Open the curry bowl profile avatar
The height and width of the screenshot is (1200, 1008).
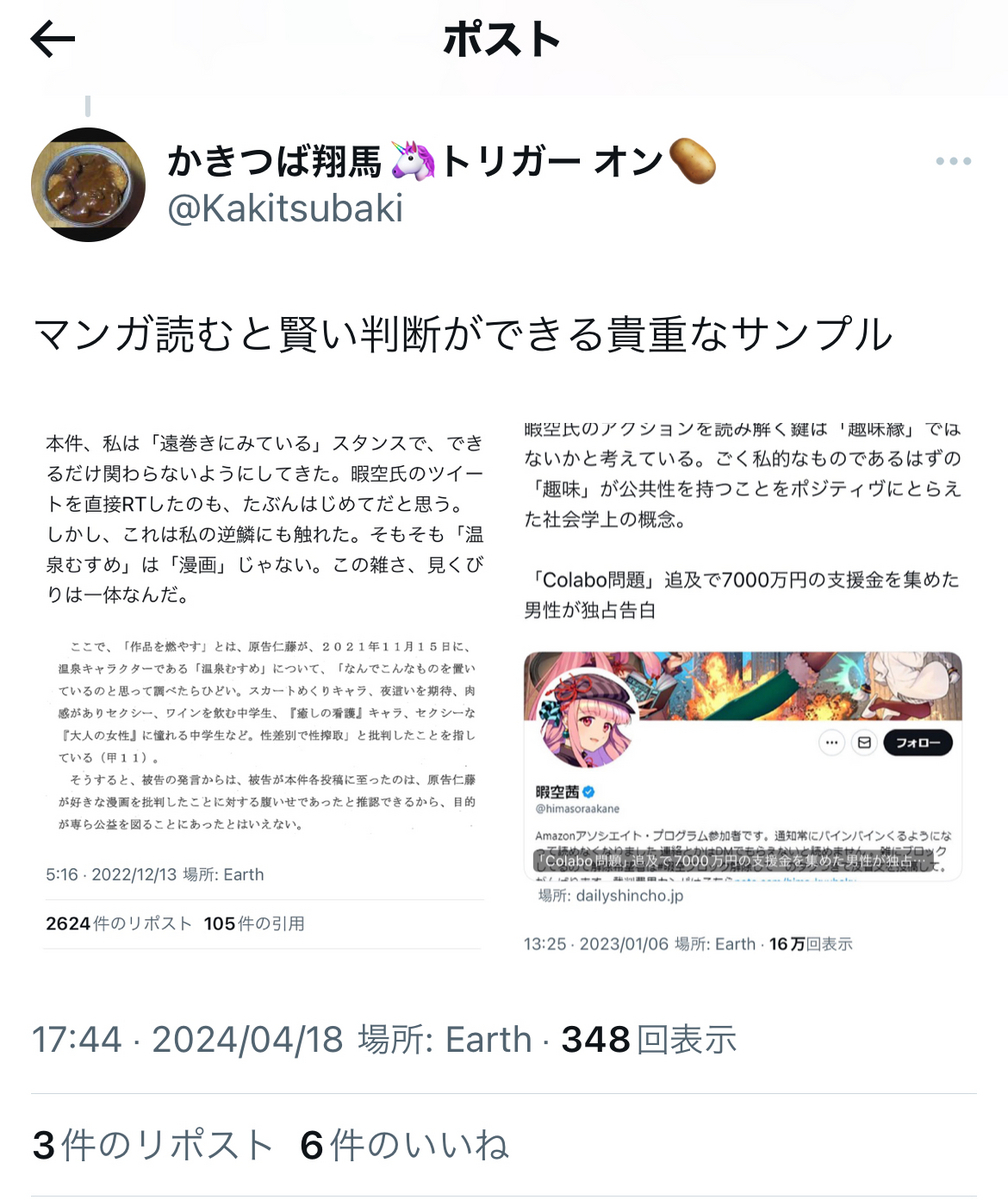click(x=89, y=184)
